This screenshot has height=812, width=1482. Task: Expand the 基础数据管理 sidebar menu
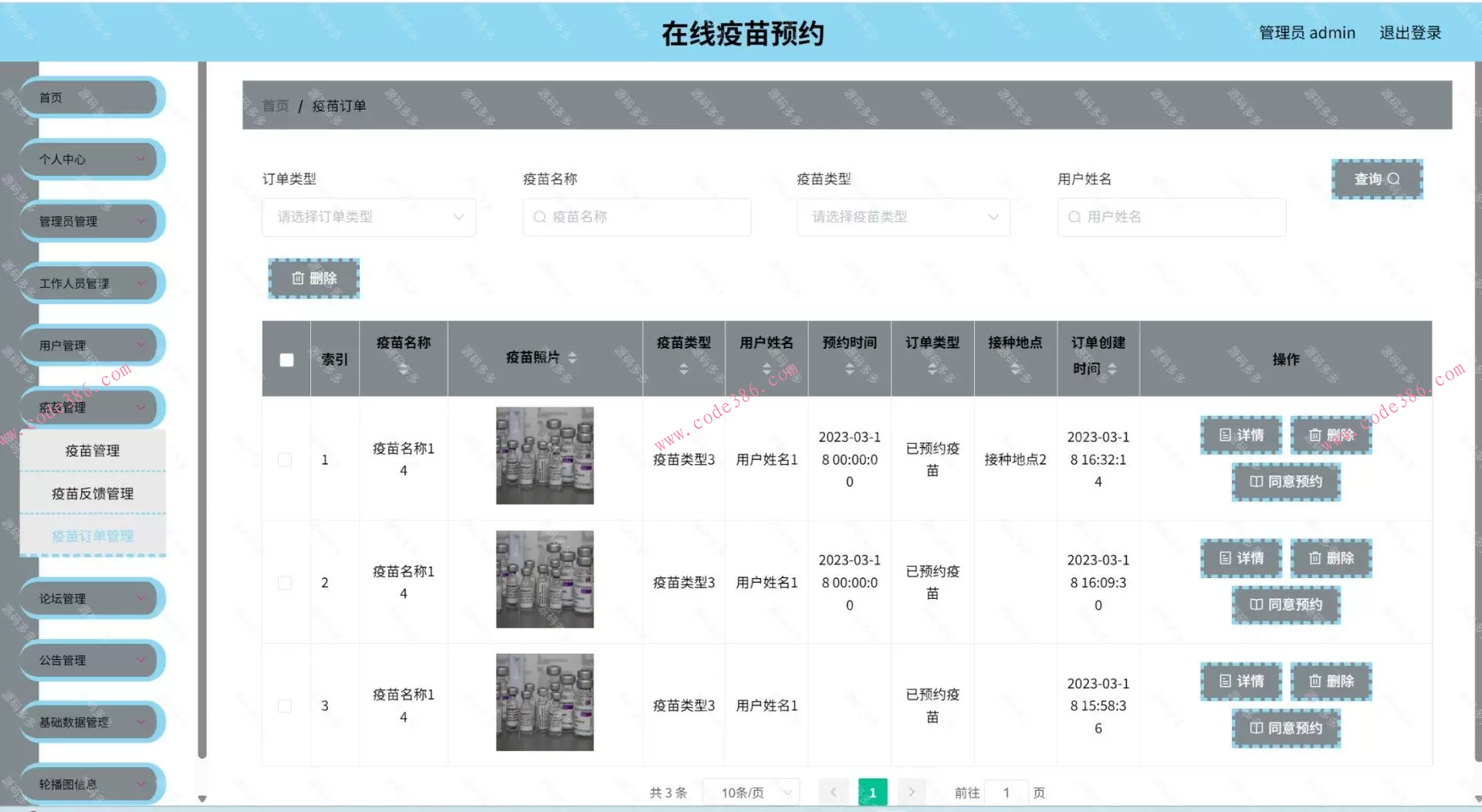click(93, 722)
